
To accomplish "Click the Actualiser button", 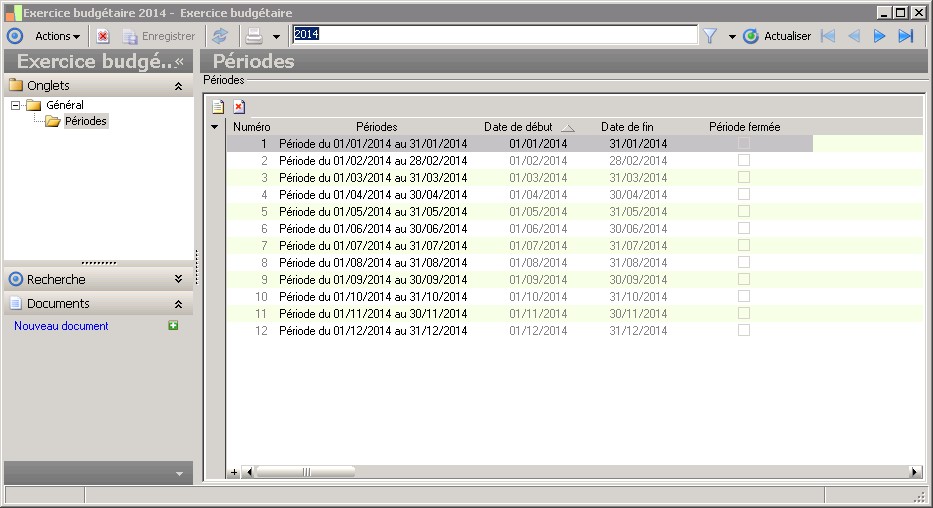I will click(777, 36).
